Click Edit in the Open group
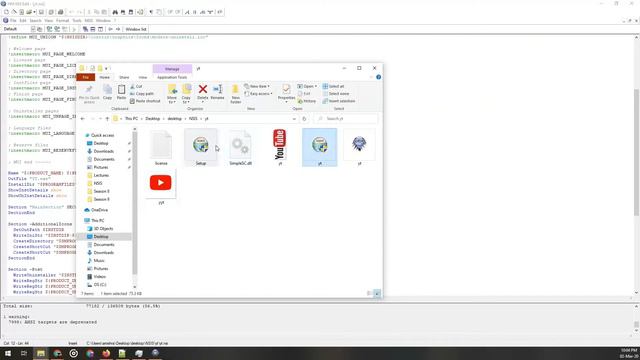This screenshot has height=360, width=640. pyautogui.click(x=304, y=94)
